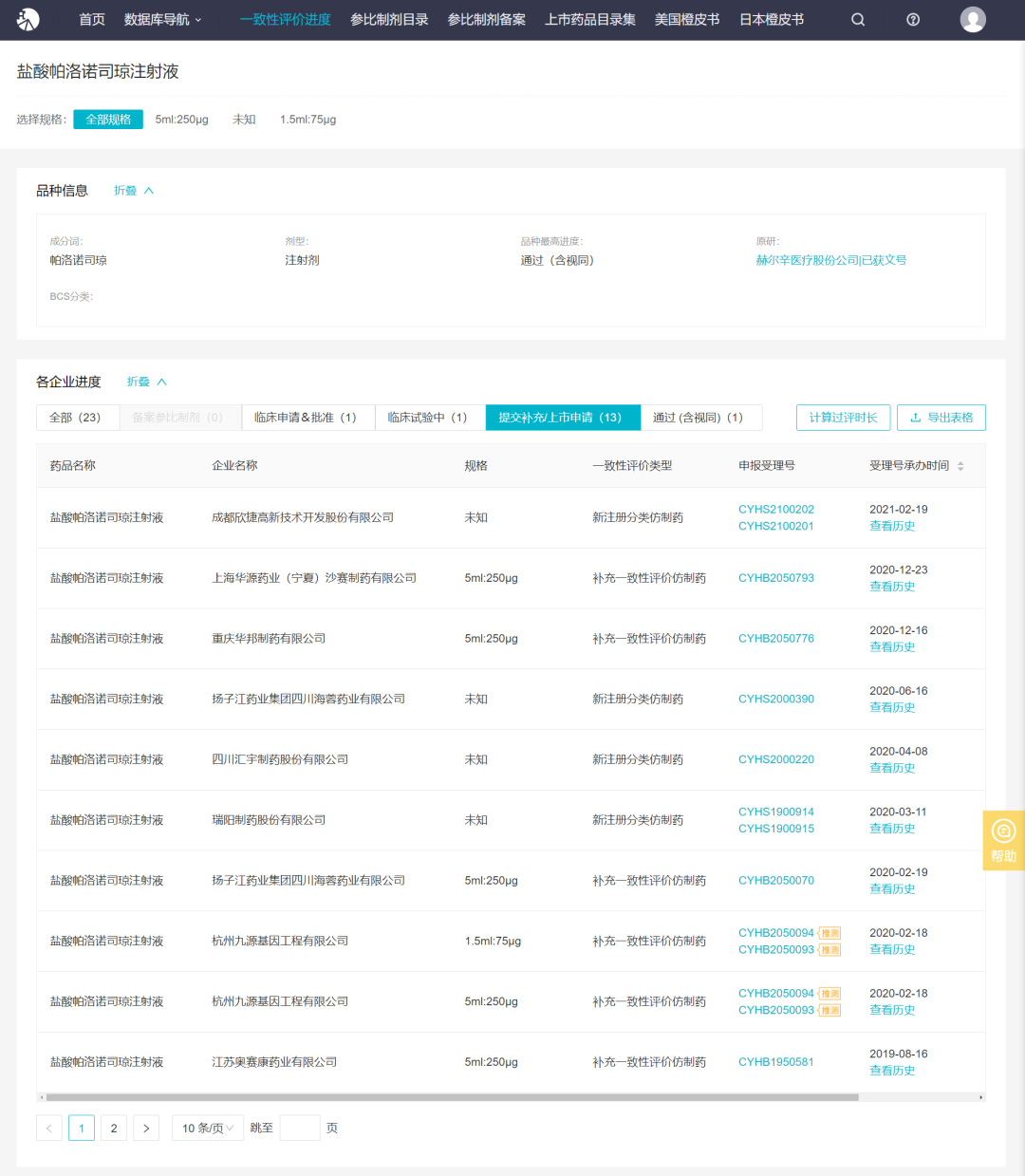Image resolution: width=1025 pixels, height=1176 pixels.
Task: Click the 导出表格 export button
Action: [941, 418]
